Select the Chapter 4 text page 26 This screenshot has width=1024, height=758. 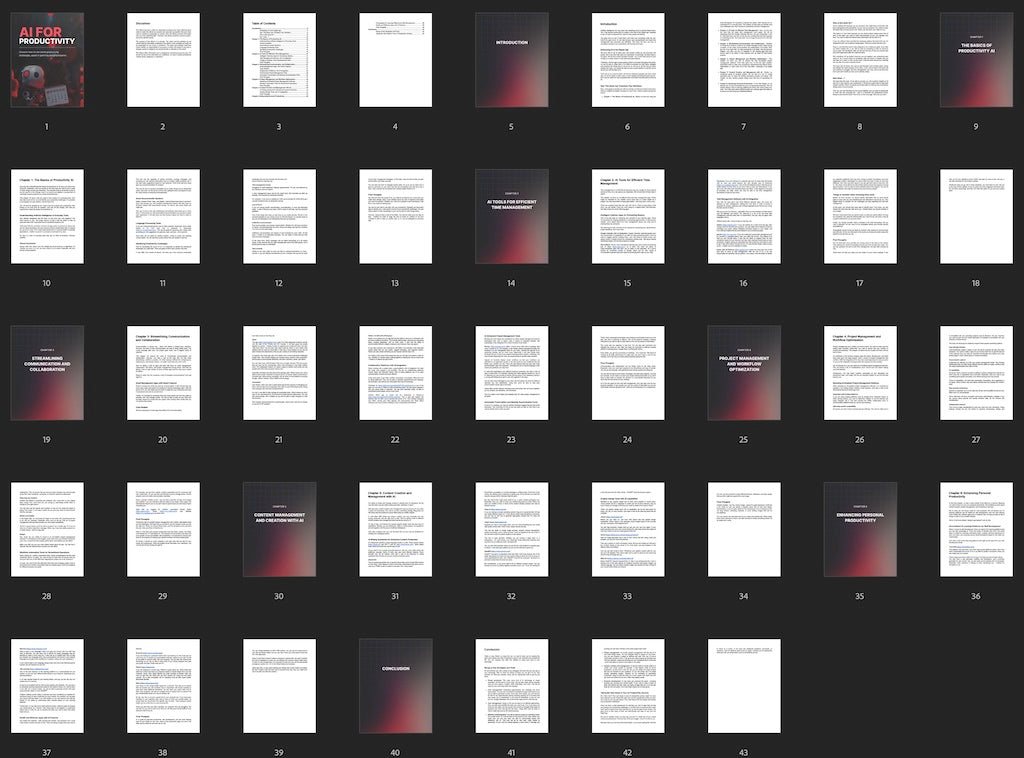[x=859, y=372]
